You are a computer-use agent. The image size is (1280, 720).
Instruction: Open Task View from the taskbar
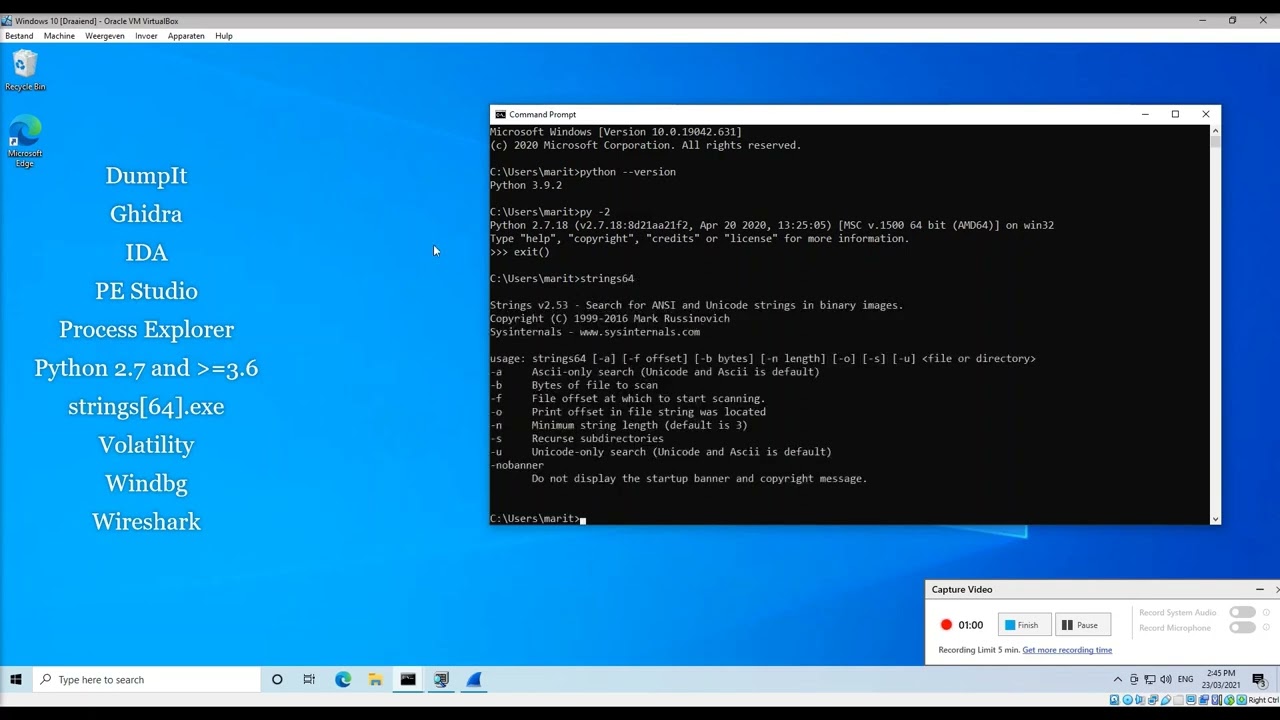coord(309,680)
